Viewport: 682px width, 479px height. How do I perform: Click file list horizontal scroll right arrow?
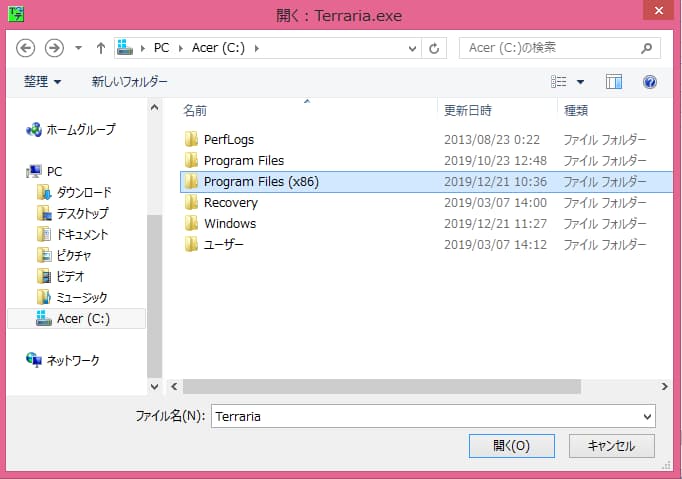tap(664, 386)
